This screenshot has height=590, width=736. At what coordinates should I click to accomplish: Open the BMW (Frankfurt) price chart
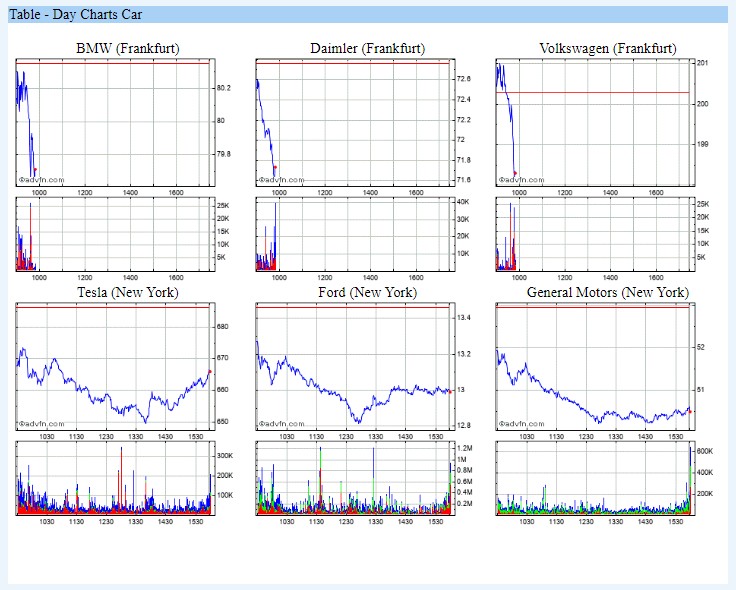coord(115,122)
